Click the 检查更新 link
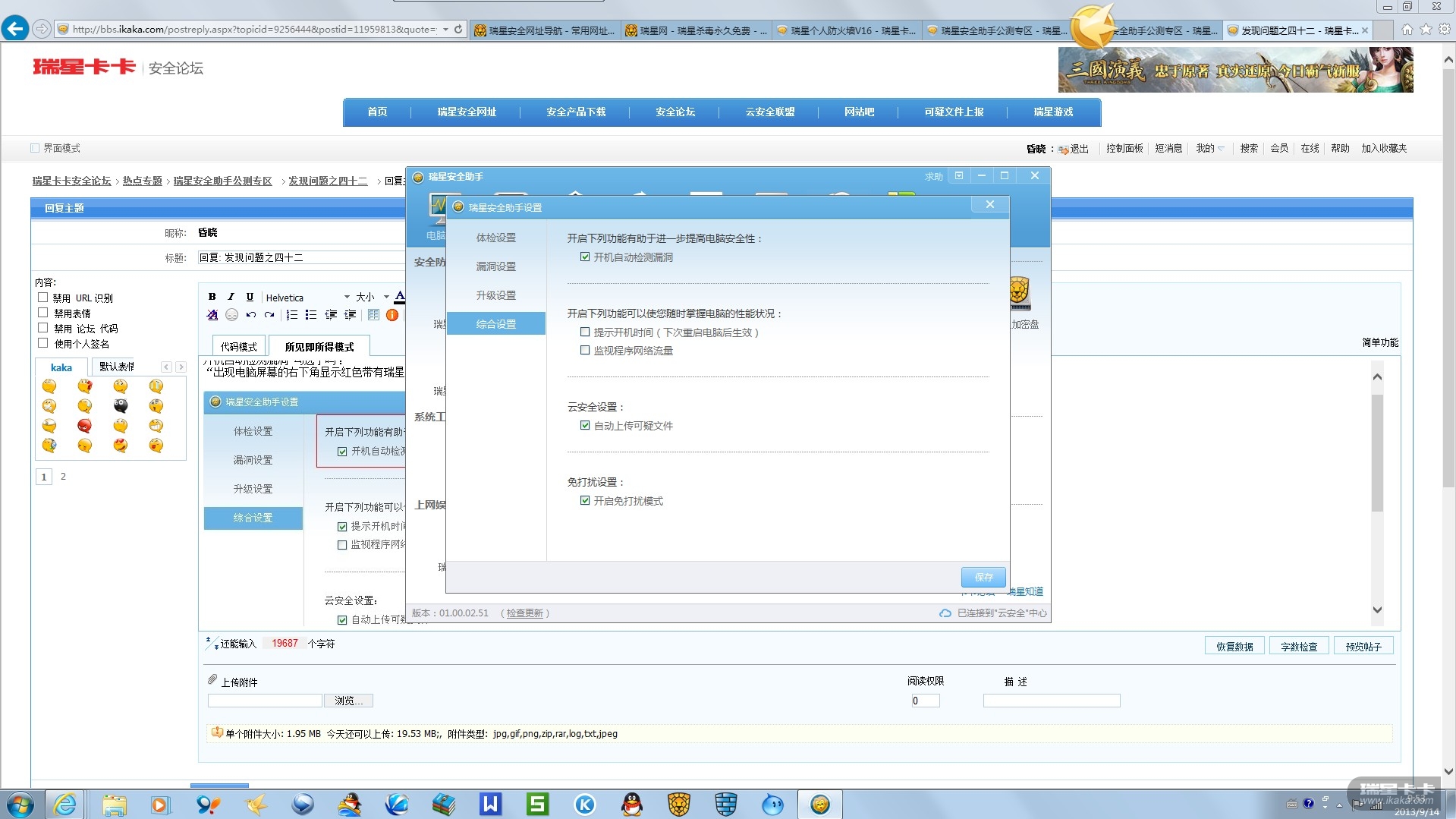 (x=524, y=613)
